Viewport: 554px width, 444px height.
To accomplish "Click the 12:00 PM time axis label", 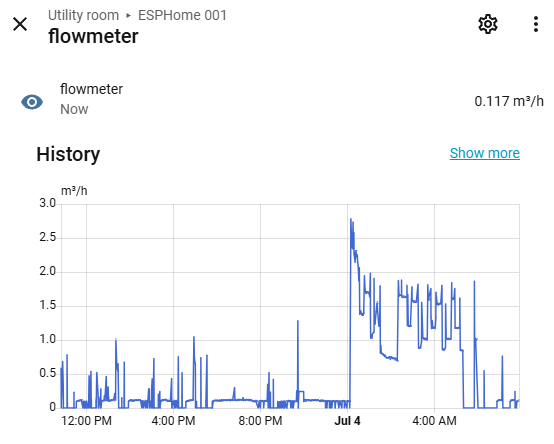I will click(x=86, y=421).
